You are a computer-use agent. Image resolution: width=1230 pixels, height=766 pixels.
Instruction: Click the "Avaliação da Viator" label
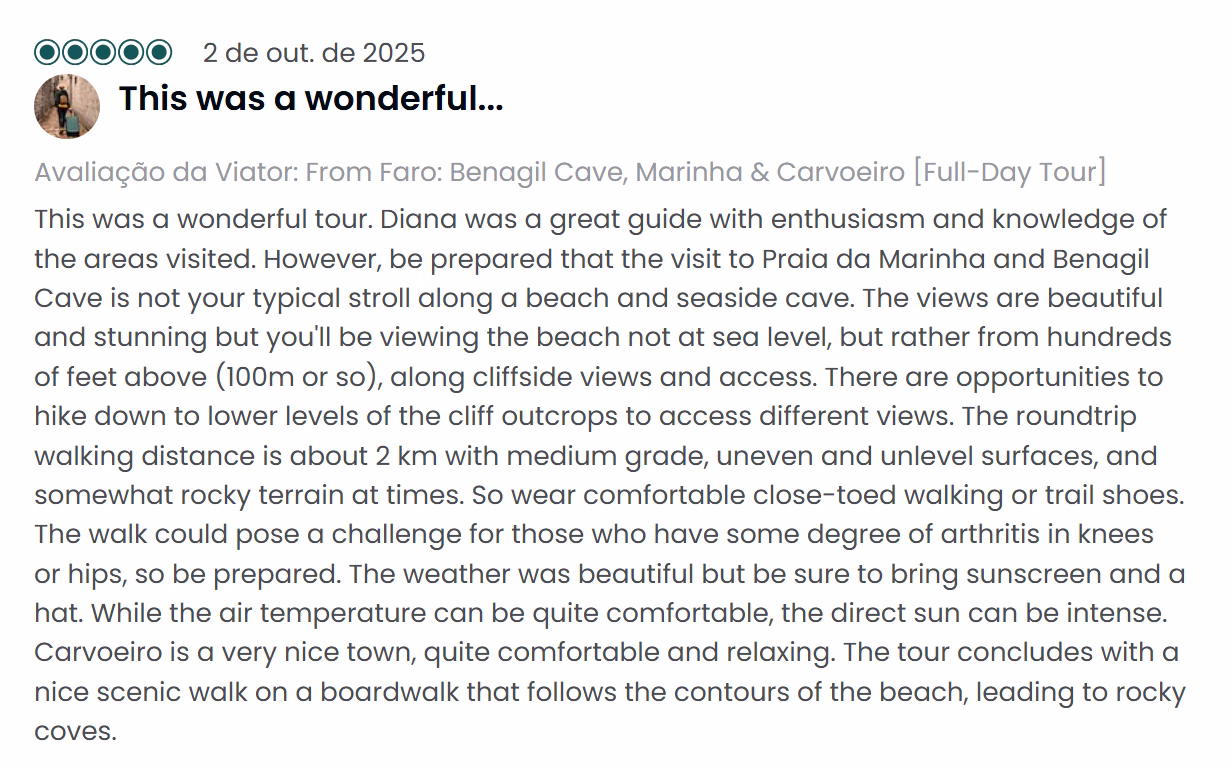pyautogui.click(x=163, y=172)
